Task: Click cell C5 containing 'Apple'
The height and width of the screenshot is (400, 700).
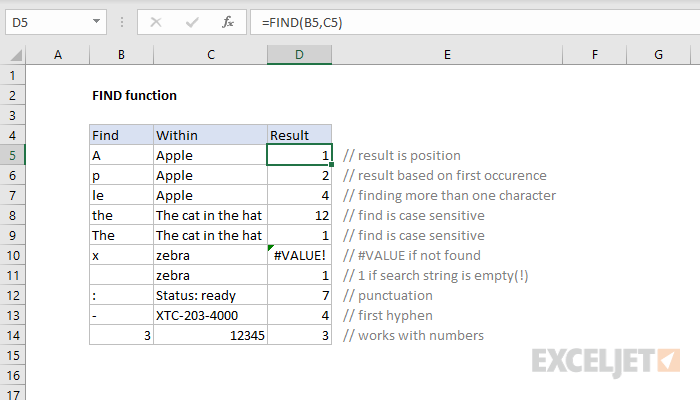Action: 210,155
